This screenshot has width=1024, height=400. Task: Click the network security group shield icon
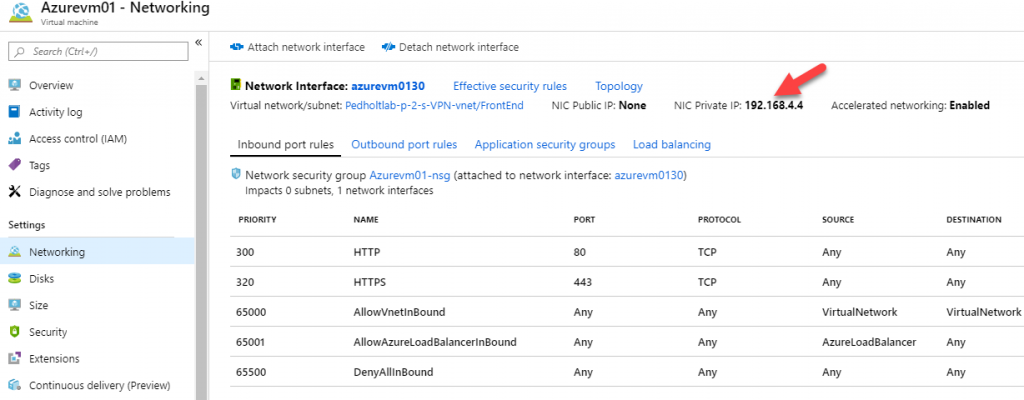coord(236,175)
